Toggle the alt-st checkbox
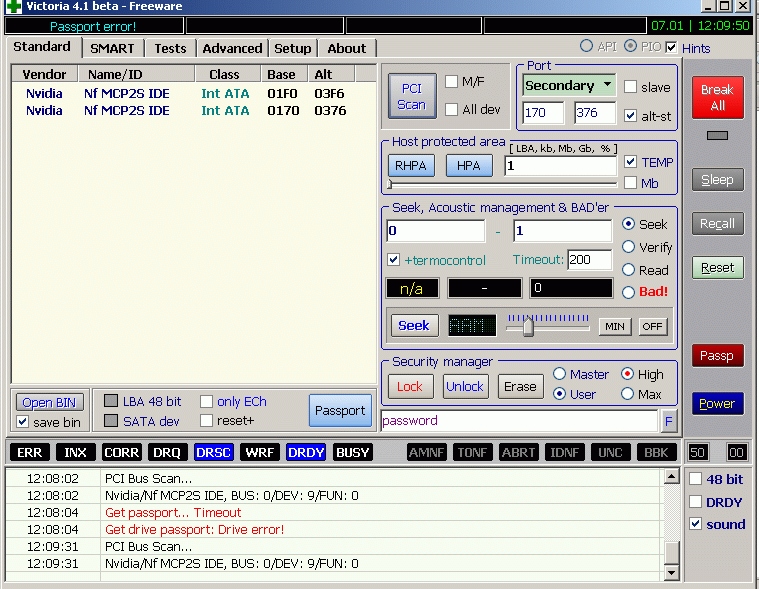This screenshot has height=589, width=759. [x=630, y=116]
